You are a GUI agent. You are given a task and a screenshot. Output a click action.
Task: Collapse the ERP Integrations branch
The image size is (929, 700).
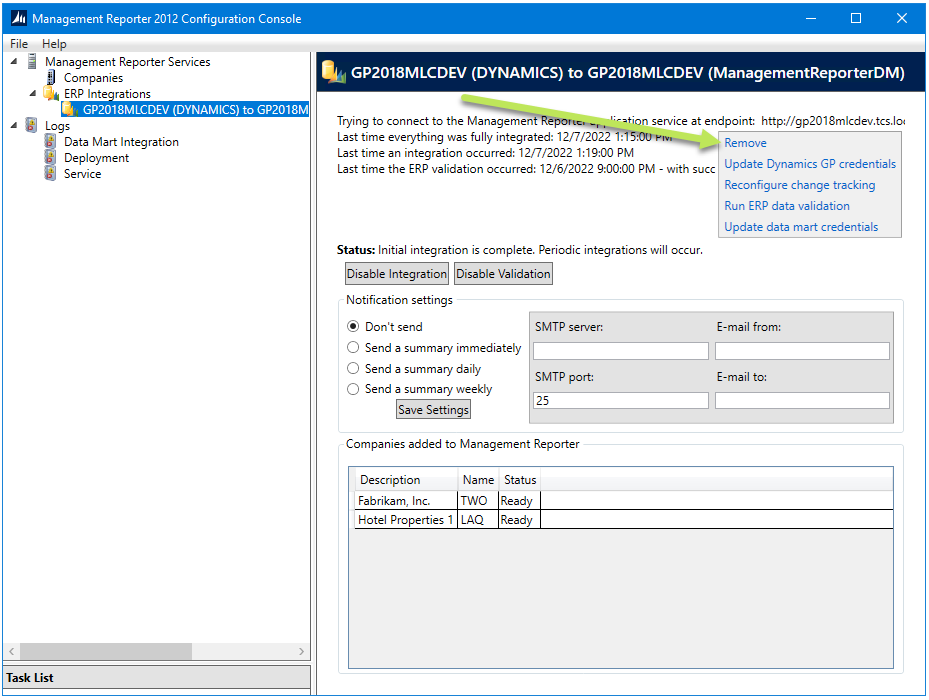(x=32, y=93)
